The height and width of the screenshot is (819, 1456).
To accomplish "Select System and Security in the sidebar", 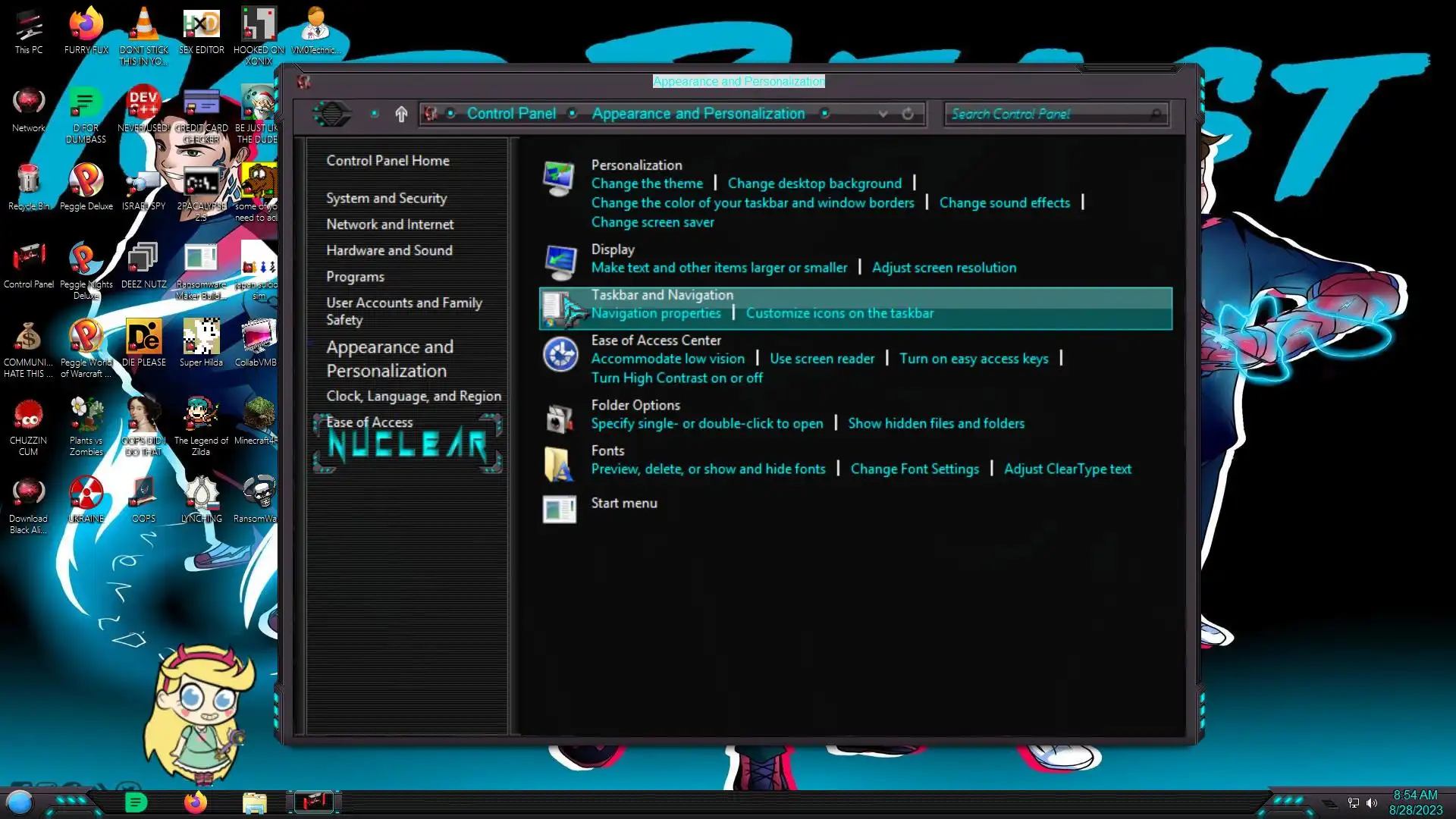I will point(386,198).
